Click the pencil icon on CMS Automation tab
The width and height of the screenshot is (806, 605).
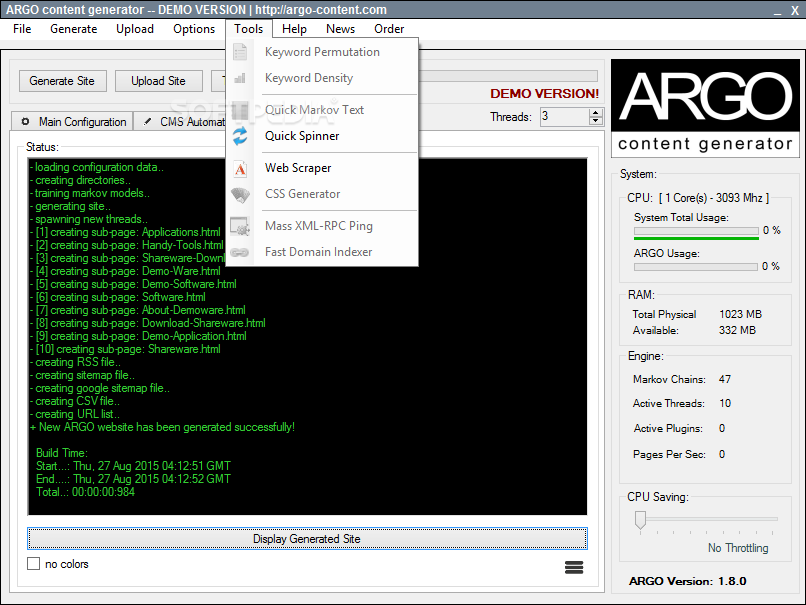[148, 122]
